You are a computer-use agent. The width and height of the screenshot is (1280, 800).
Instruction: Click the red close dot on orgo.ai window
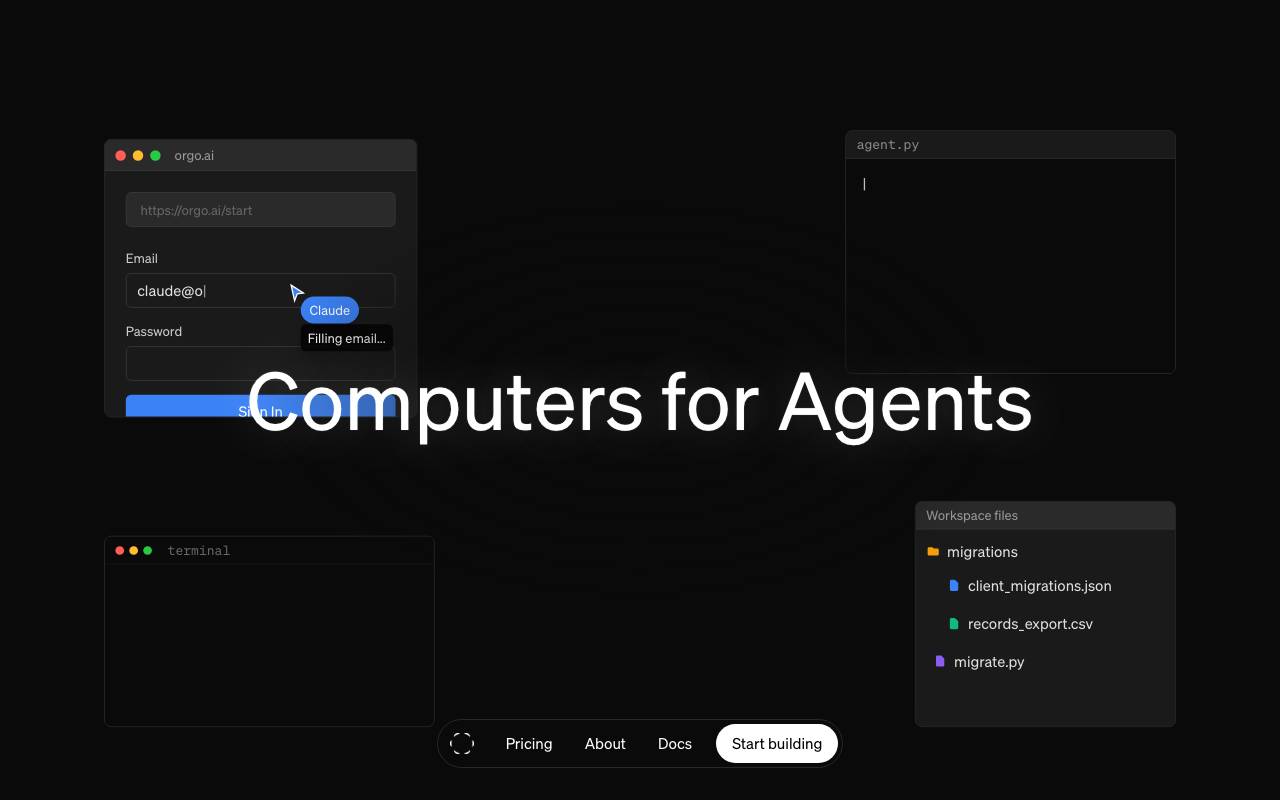tap(121, 155)
